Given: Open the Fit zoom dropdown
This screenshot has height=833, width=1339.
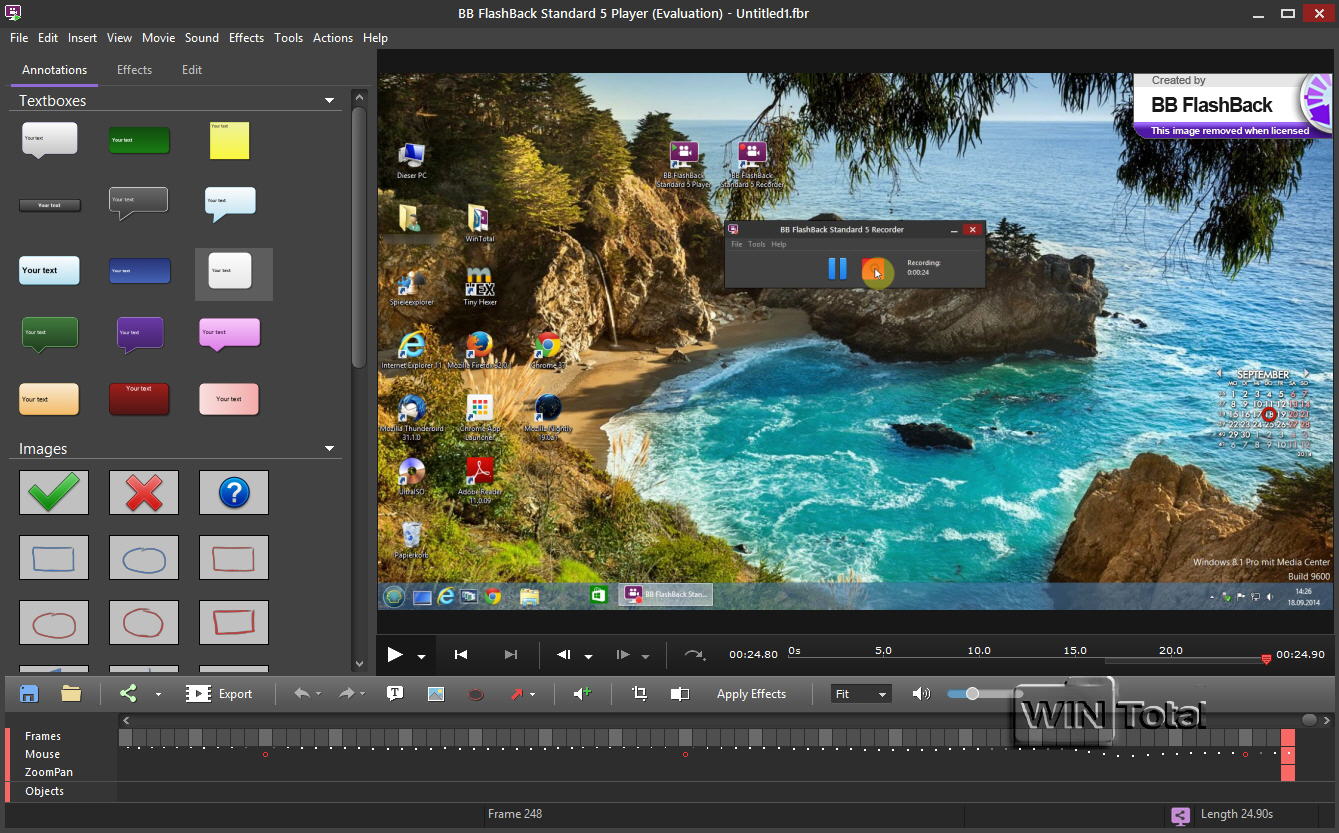Looking at the screenshot, I should pyautogui.click(x=861, y=694).
